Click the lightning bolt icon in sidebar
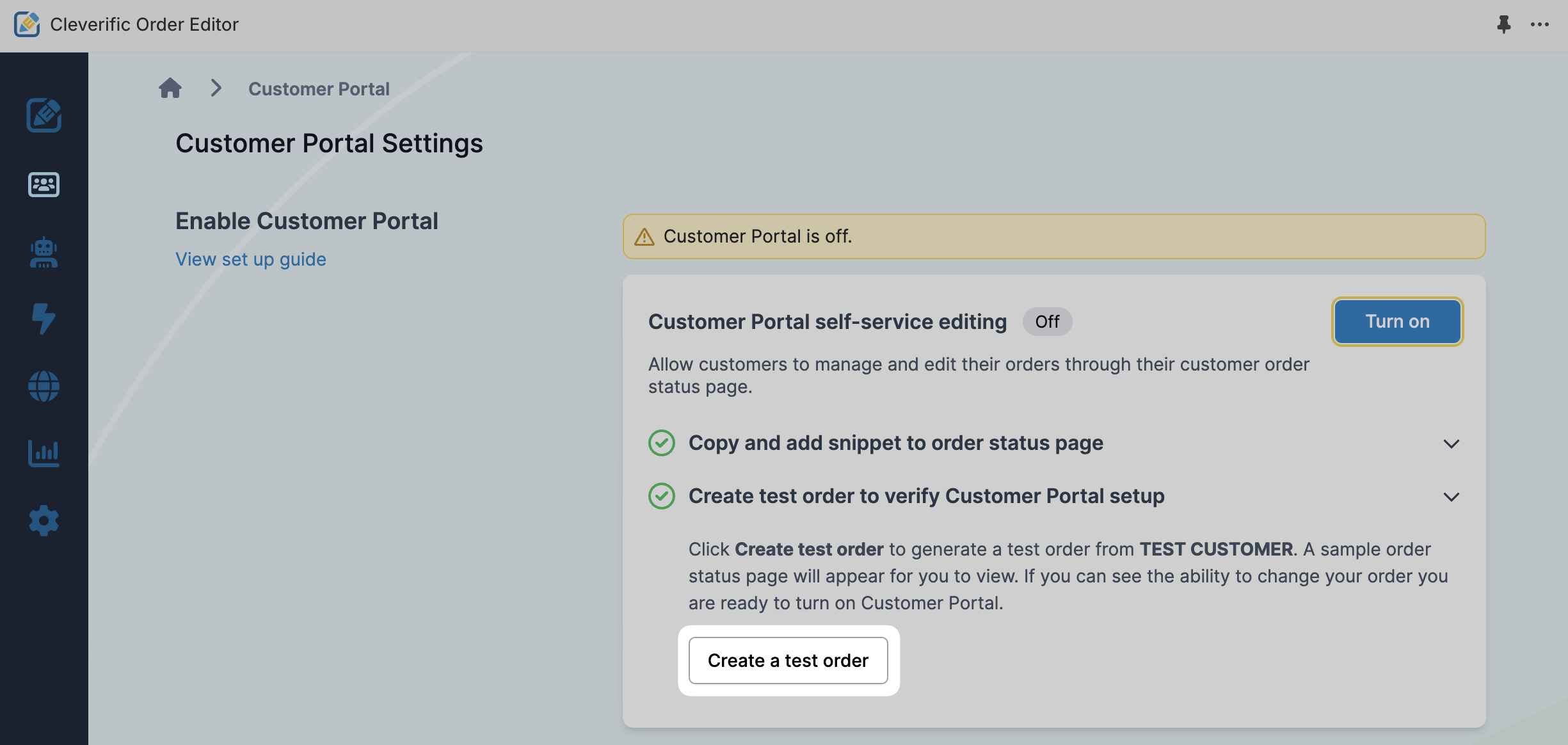This screenshot has height=745, width=1568. 44,319
